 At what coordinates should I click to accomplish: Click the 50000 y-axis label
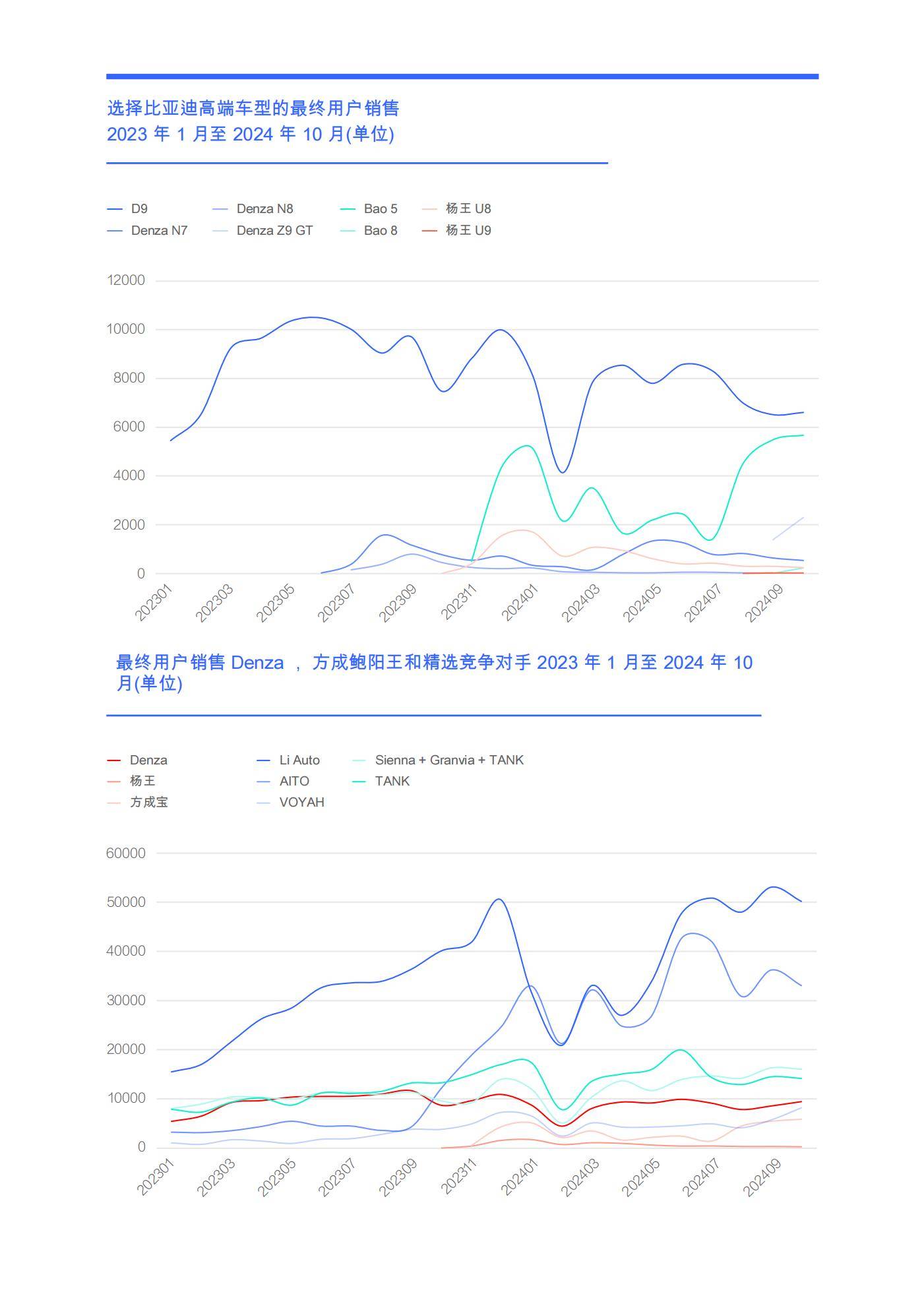[x=126, y=902]
